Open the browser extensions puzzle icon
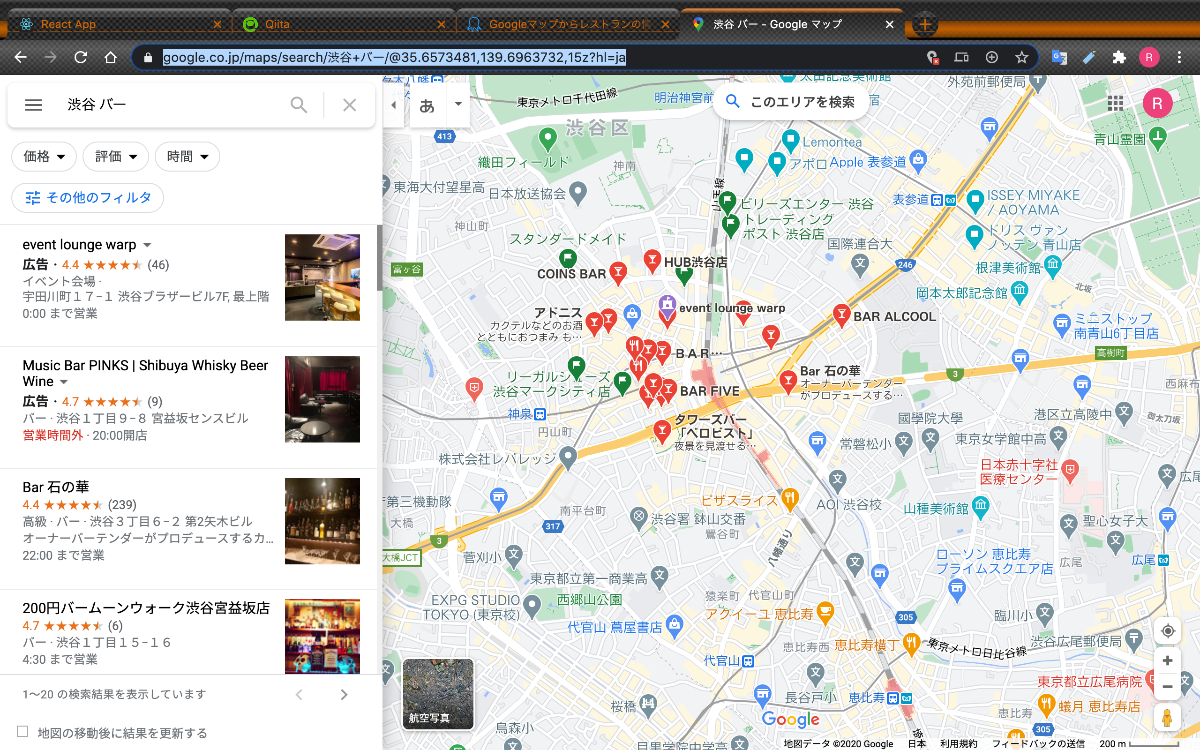1200x750 pixels. click(x=1119, y=57)
